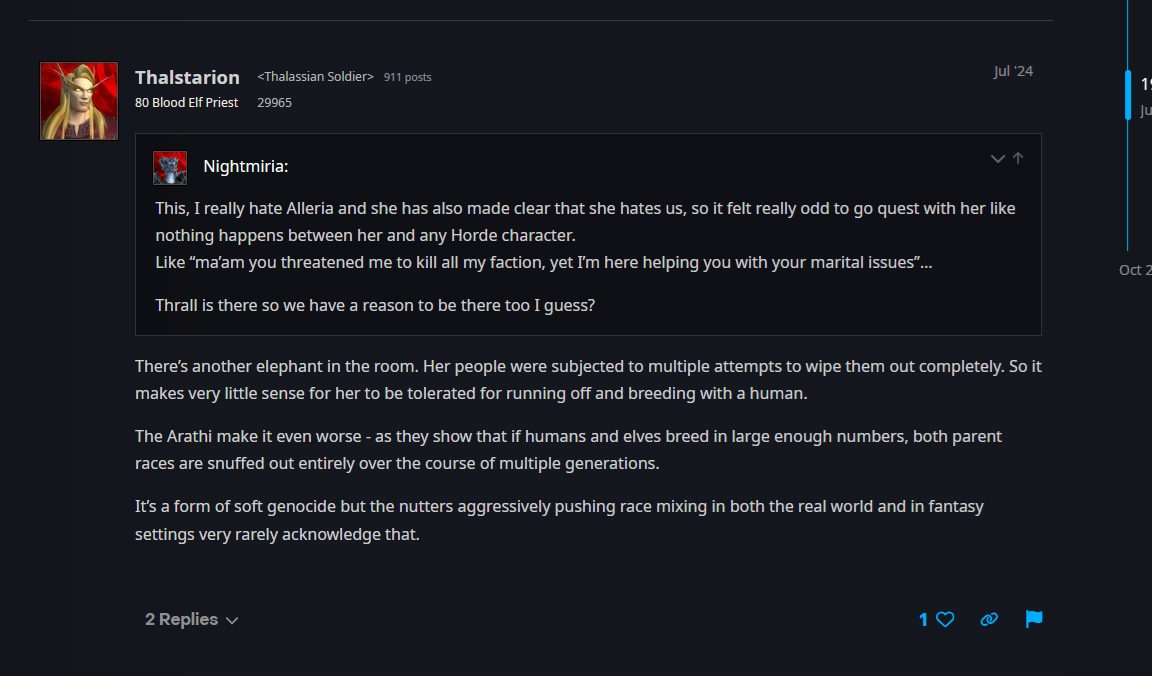This screenshot has height=676, width=1152.
Task: Copy the post's share link icon
Action: [x=989, y=620]
